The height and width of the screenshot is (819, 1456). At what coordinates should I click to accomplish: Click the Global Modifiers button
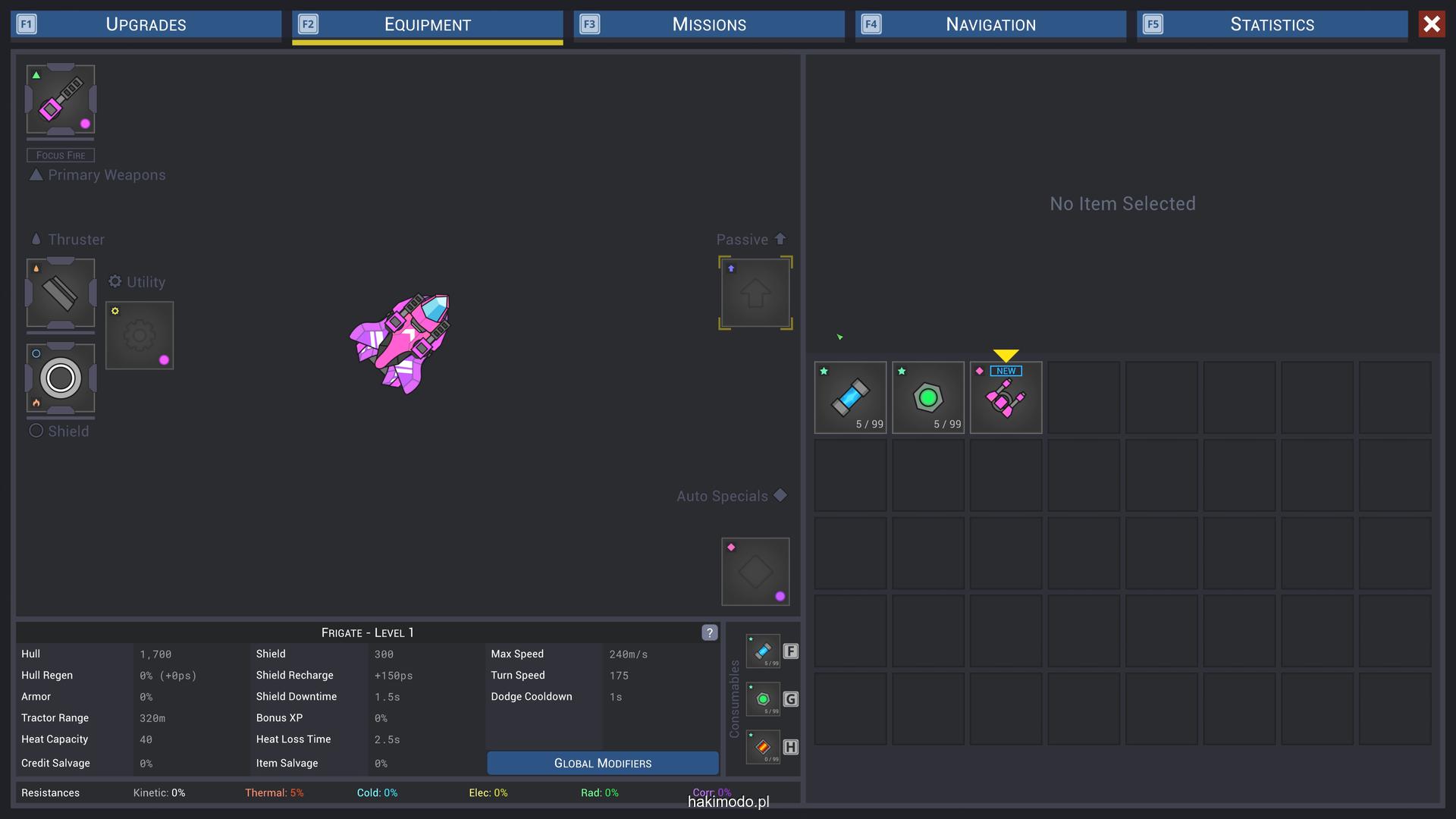603,763
